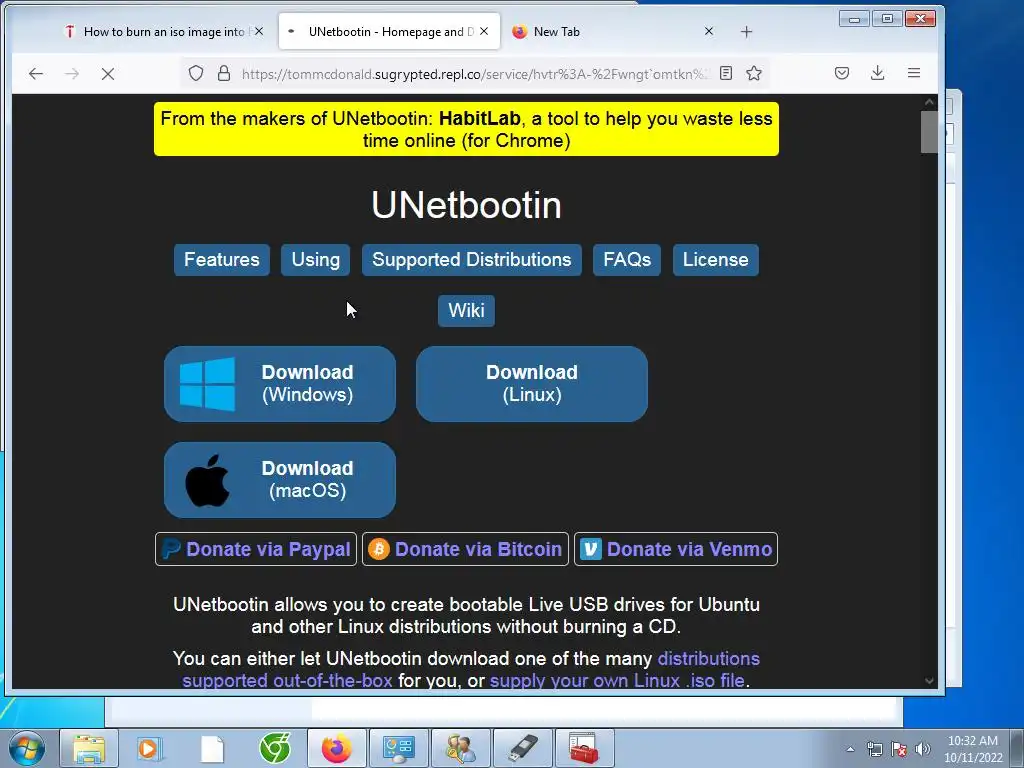Close the New Tab tab
Screen dimensions: 1024x768
click(709, 31)
